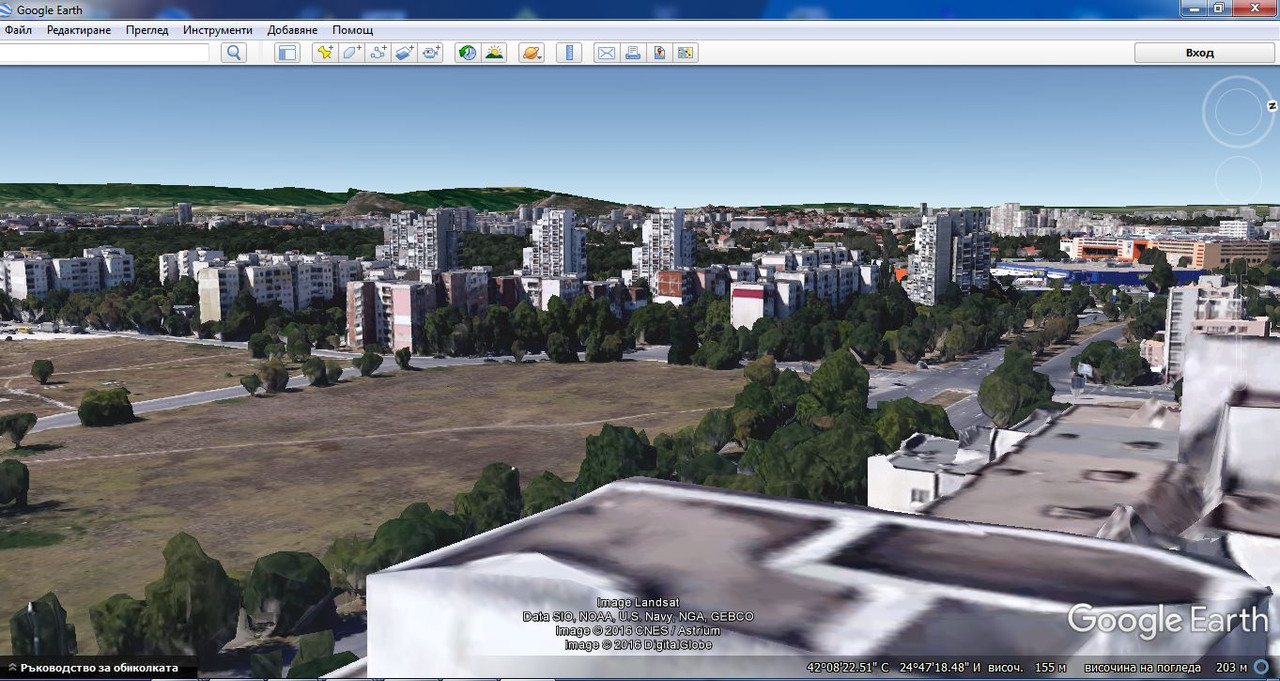Click the eye altitude 203 м value
Viewport: 1280px width, 681px height.
[1231, 668]
